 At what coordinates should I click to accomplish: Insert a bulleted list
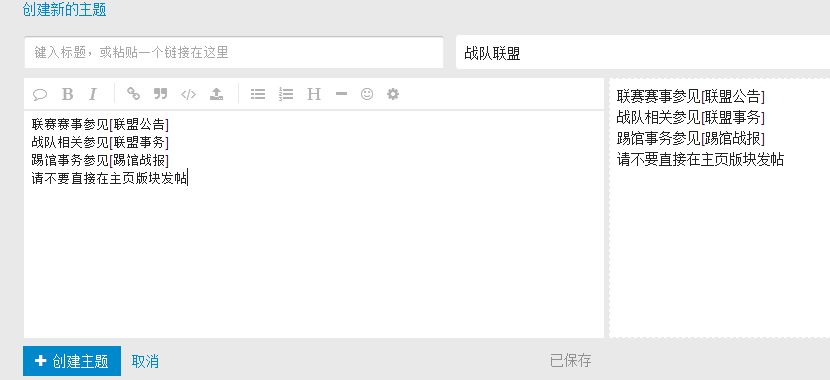point(258,94)
